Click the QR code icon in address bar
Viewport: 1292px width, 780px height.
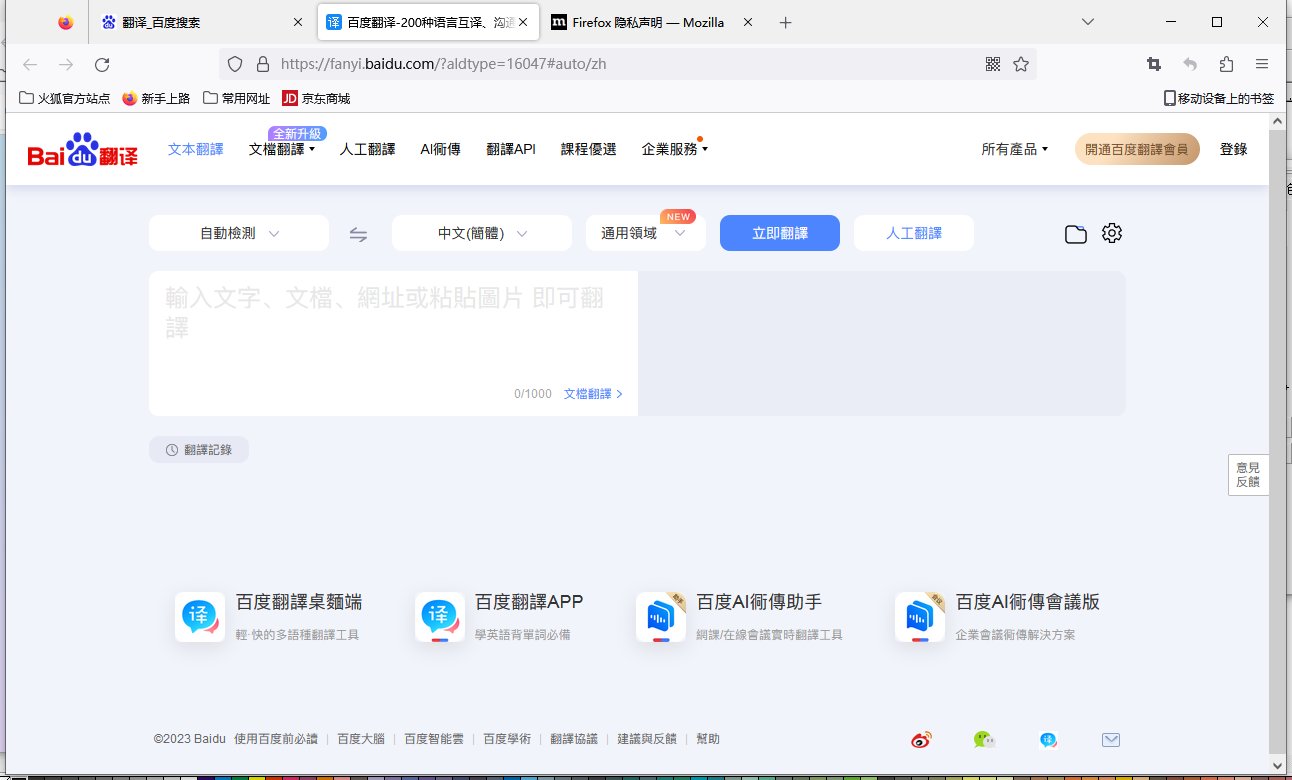(x=993, y=64)
